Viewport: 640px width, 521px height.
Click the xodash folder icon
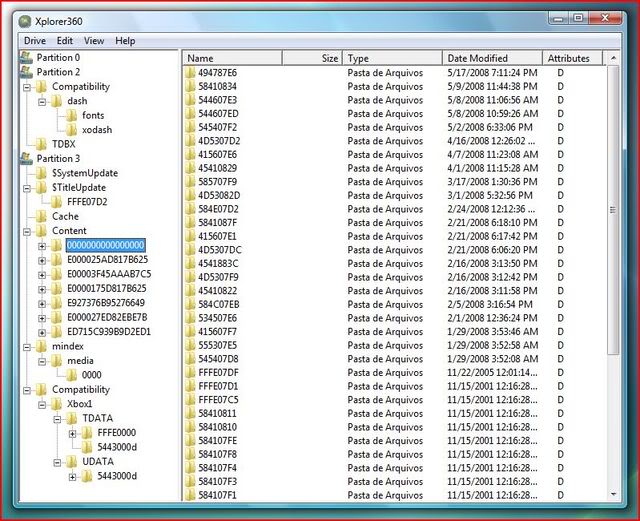click(71, 130)
